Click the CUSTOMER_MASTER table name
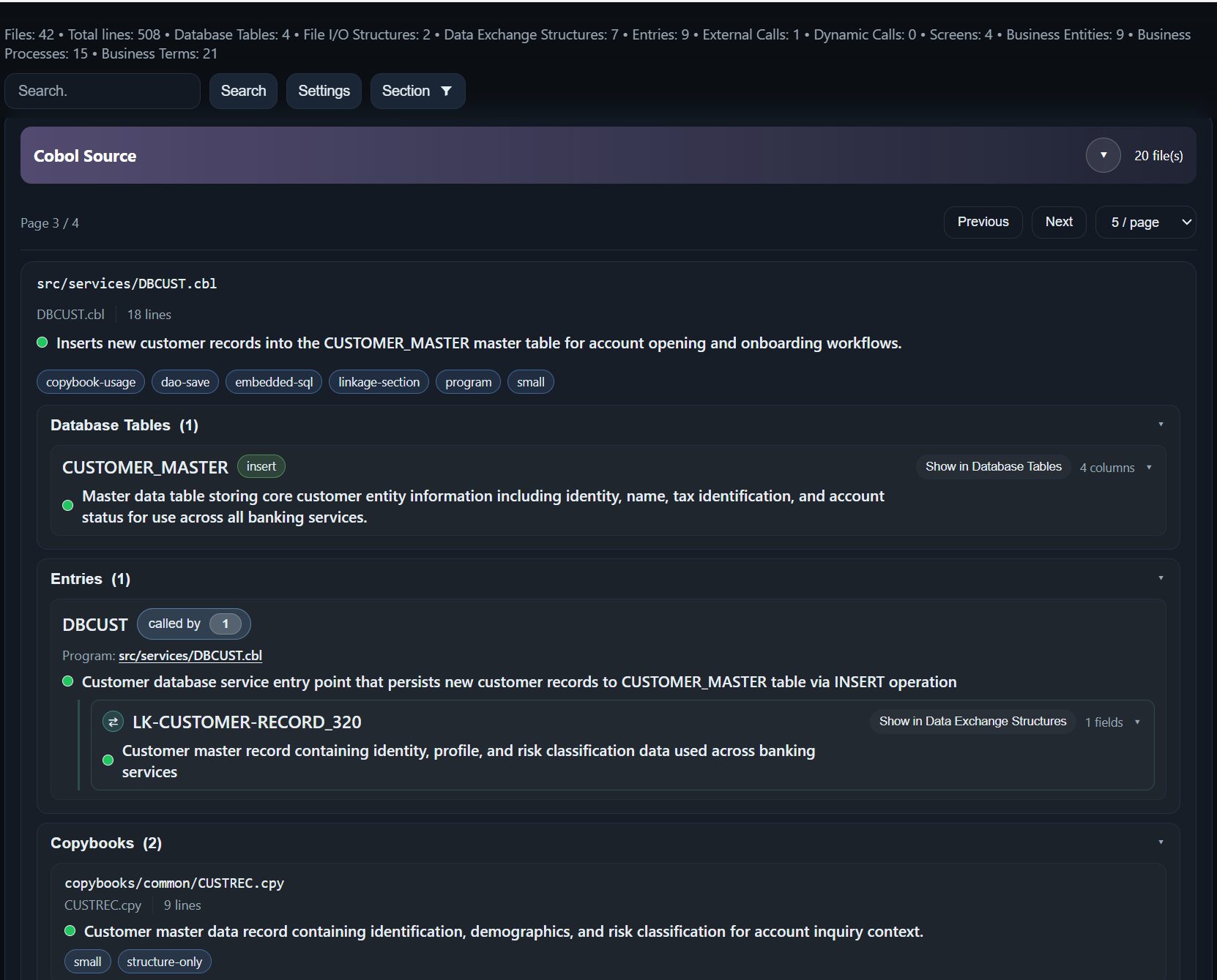This screenshot has width=1217, height=980. tap(145, 467)
